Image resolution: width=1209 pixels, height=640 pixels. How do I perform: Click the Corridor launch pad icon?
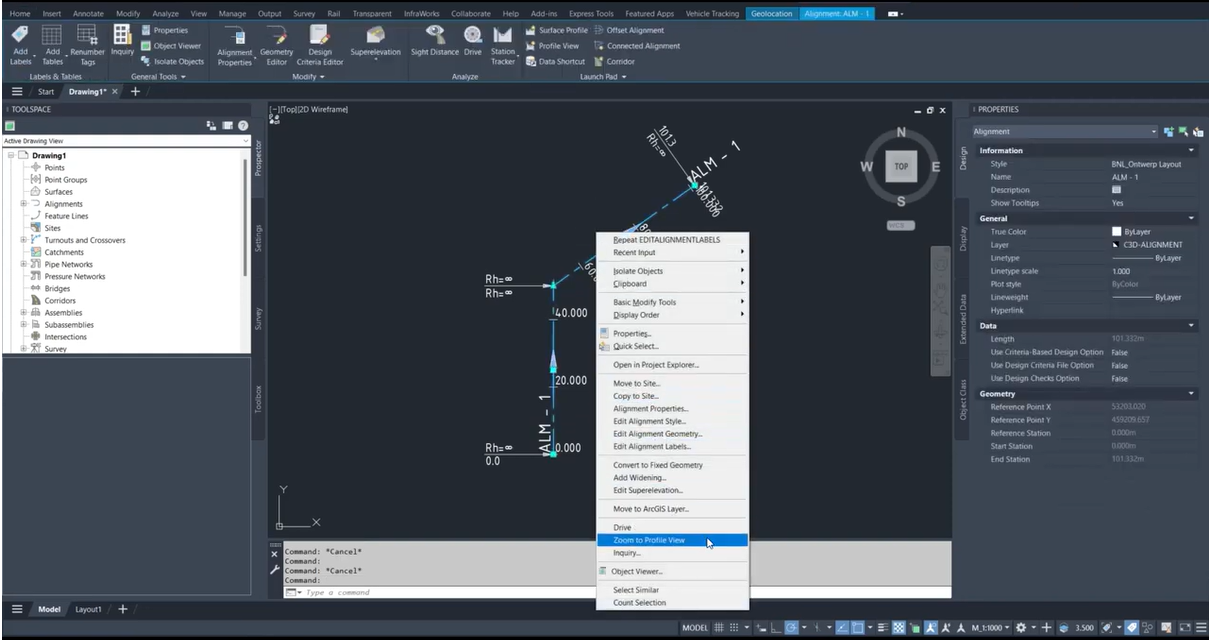599,61
